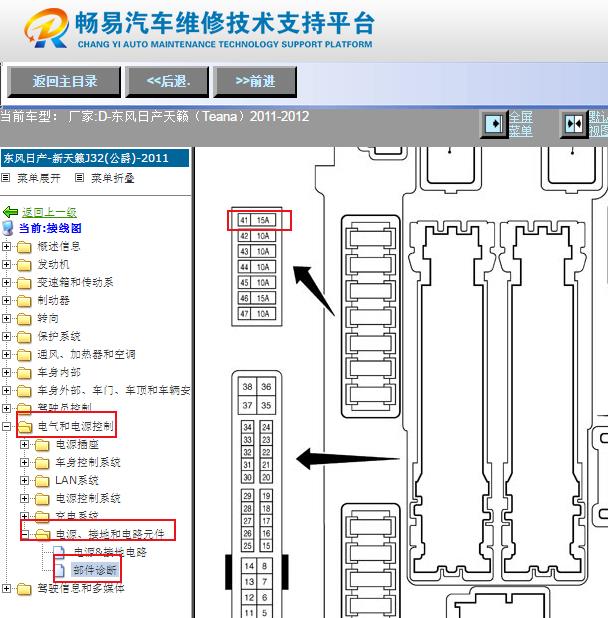
Task: Click the folder icon for 发动机
Action: tap(24, 265)
